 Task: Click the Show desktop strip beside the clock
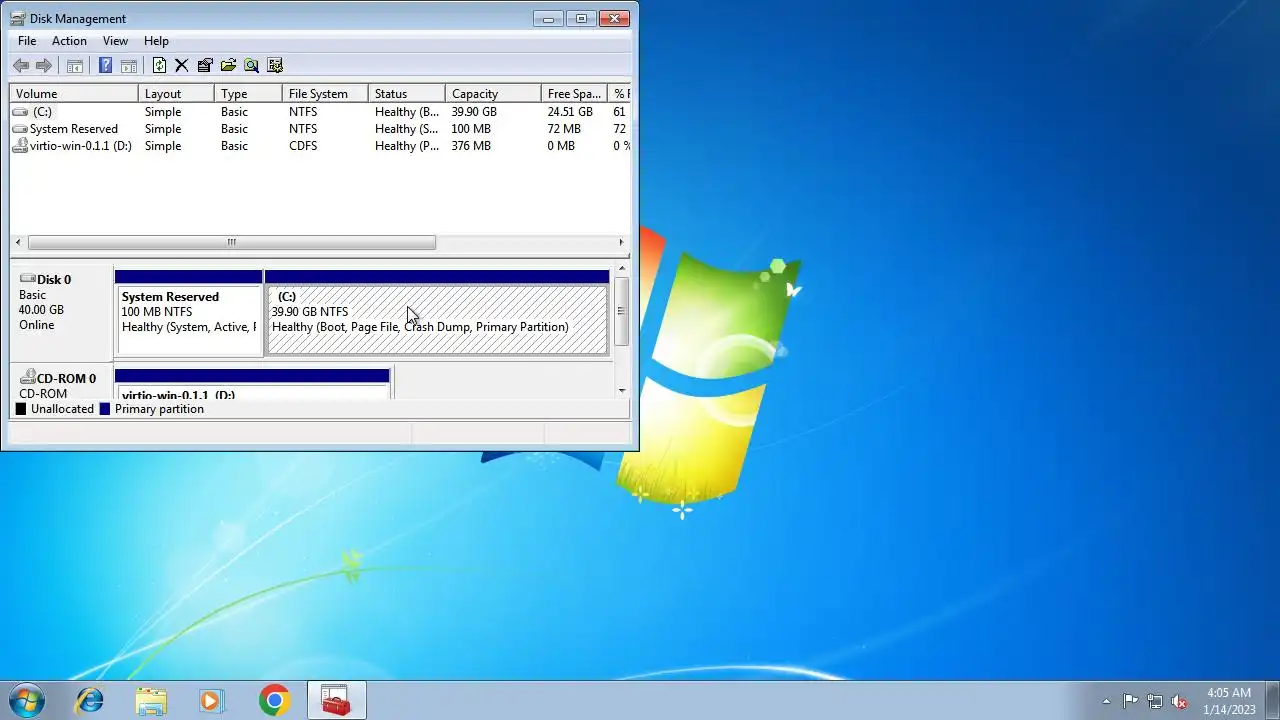(x=1272, y=700)
